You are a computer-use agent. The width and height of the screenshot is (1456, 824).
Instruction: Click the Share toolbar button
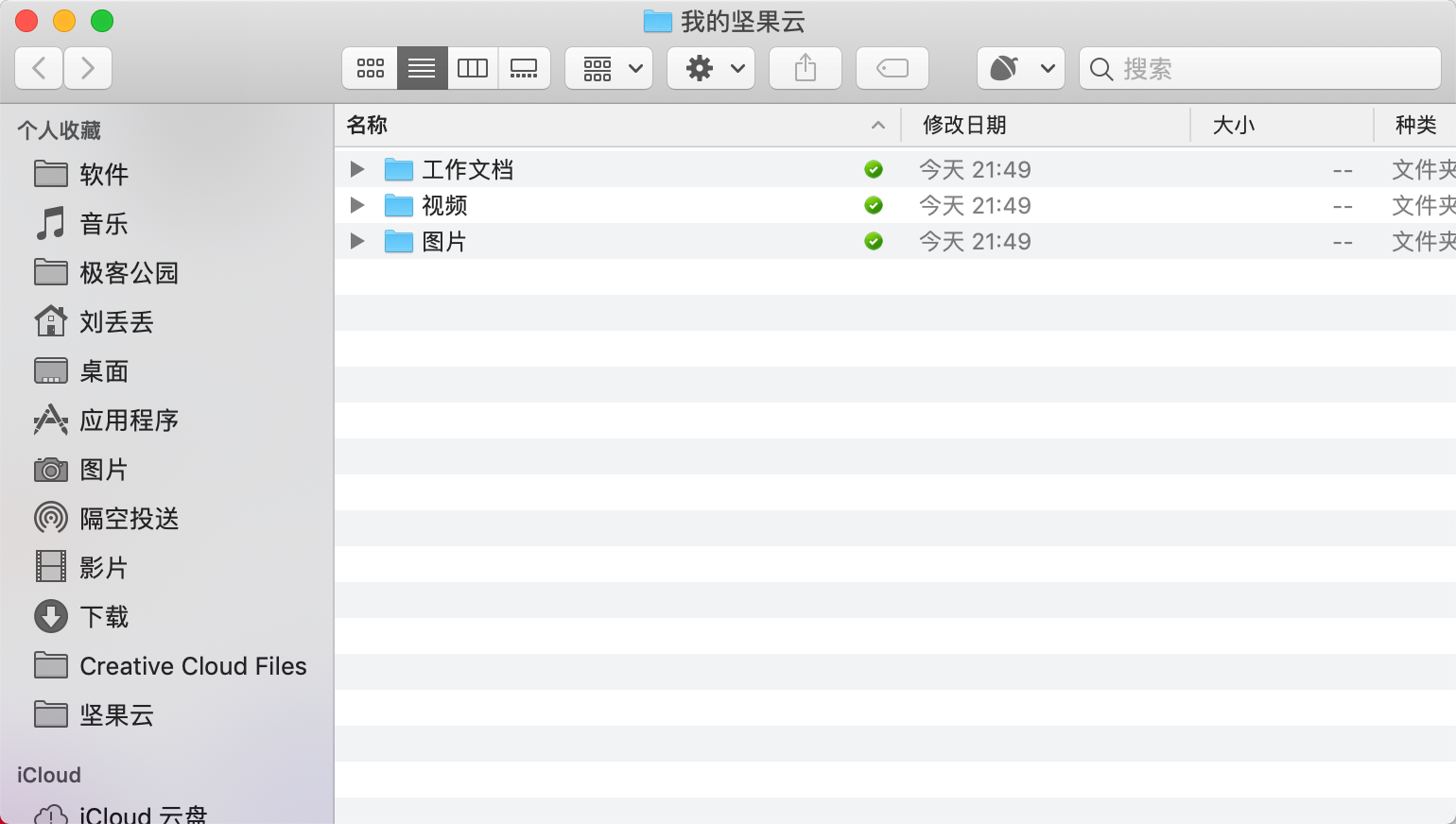[x=806, y=68]
